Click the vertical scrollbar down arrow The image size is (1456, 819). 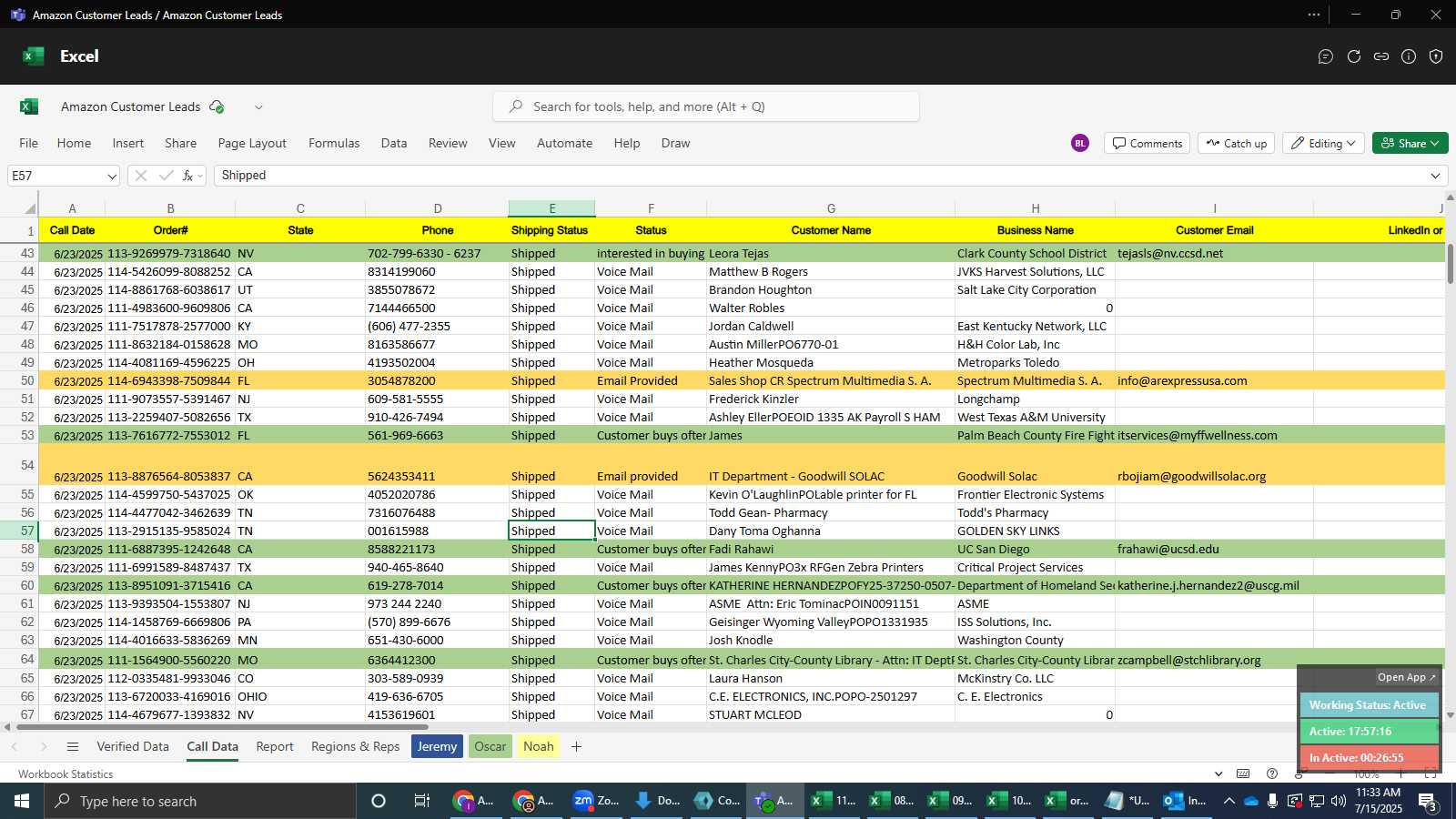click(1450, 715)
